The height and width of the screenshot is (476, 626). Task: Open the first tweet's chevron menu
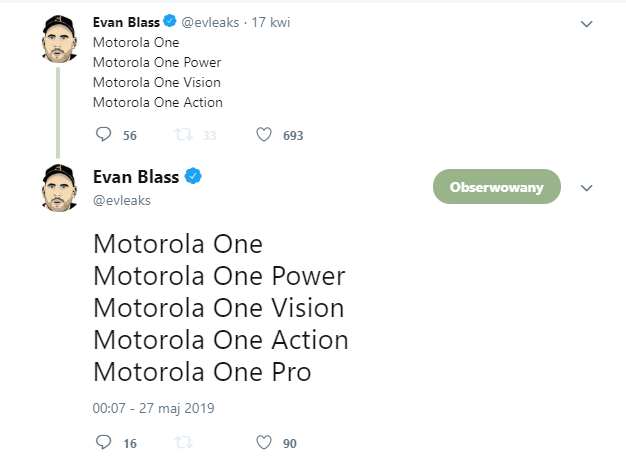[x=586, y=23]
